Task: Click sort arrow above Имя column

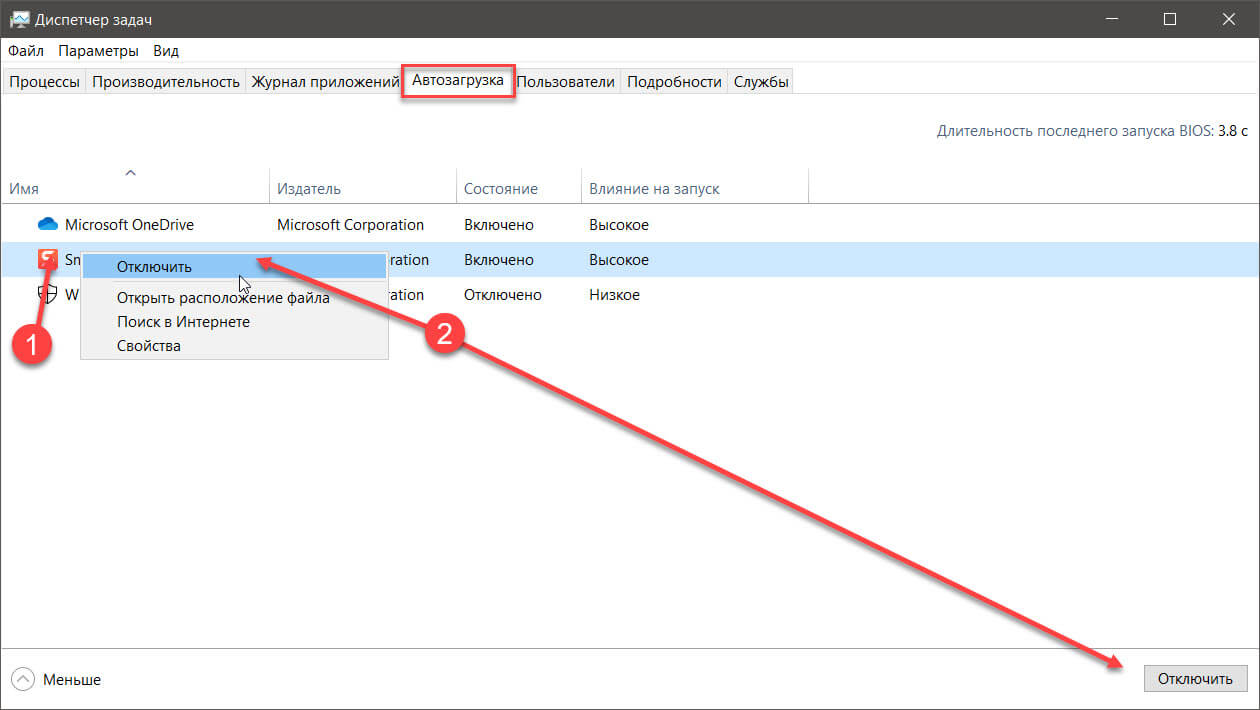Action: (x=130, y=173)
